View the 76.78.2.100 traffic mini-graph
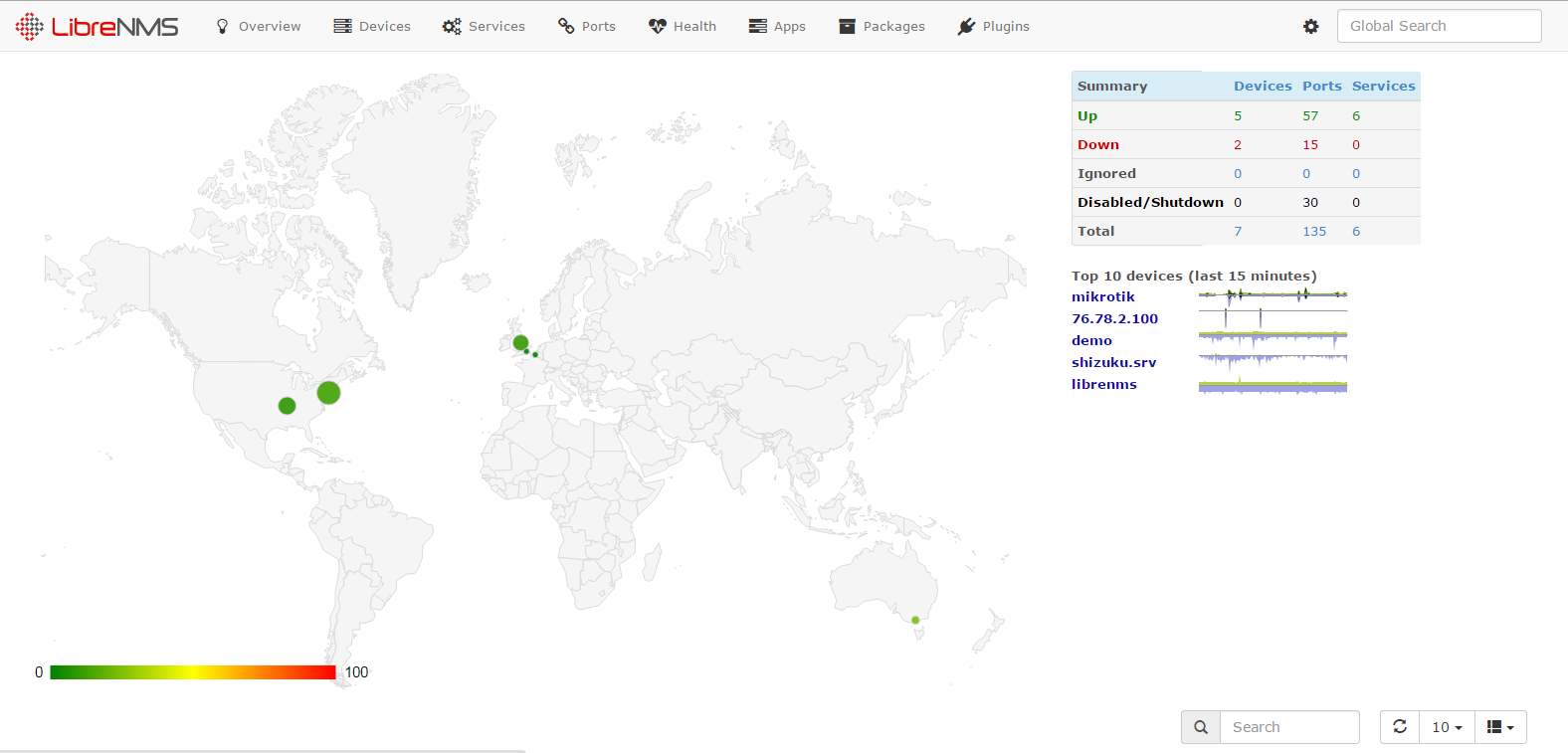 [1273, 317]
